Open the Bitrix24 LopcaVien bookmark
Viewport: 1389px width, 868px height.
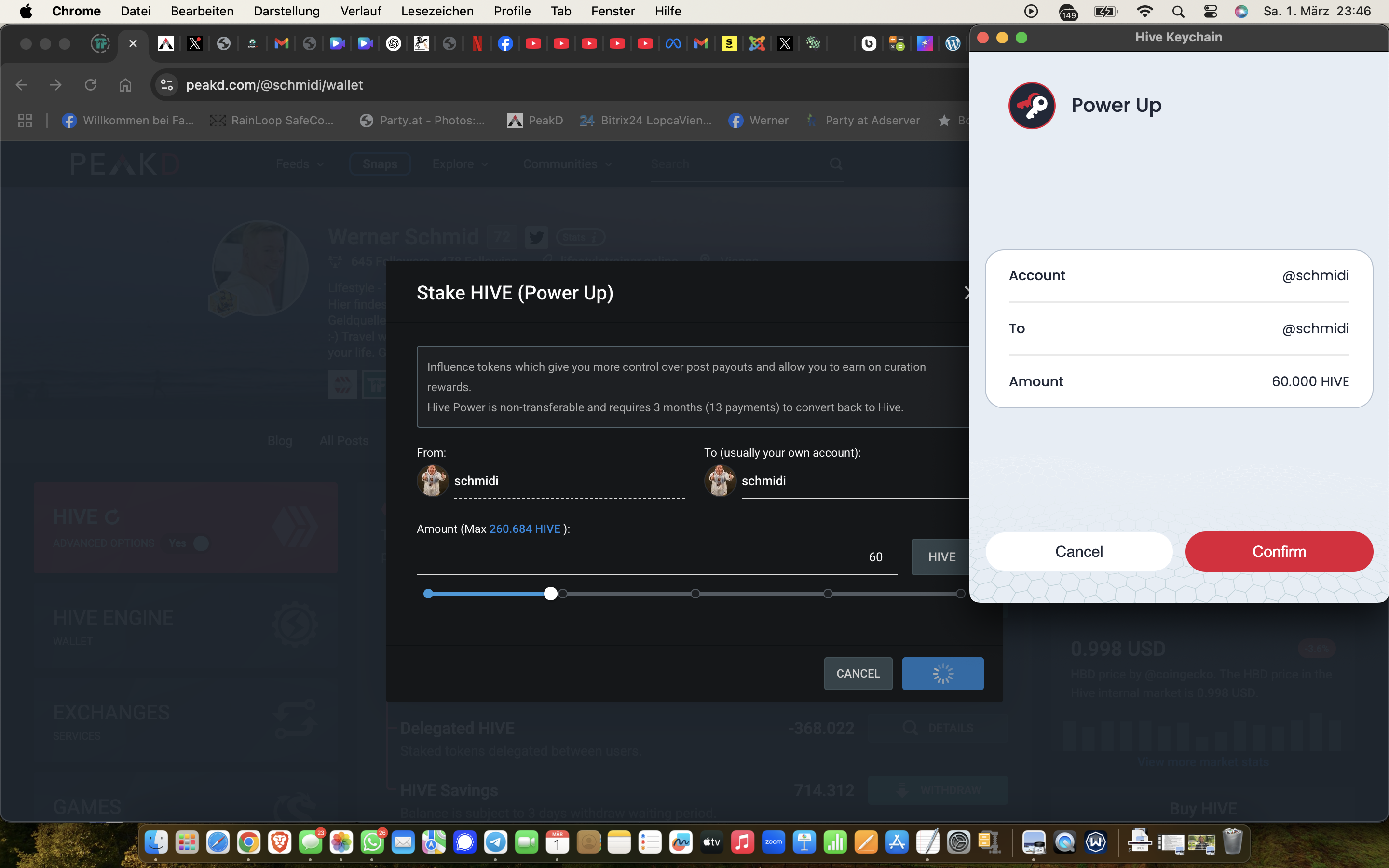pyautogui.click(x=645, y=120)
